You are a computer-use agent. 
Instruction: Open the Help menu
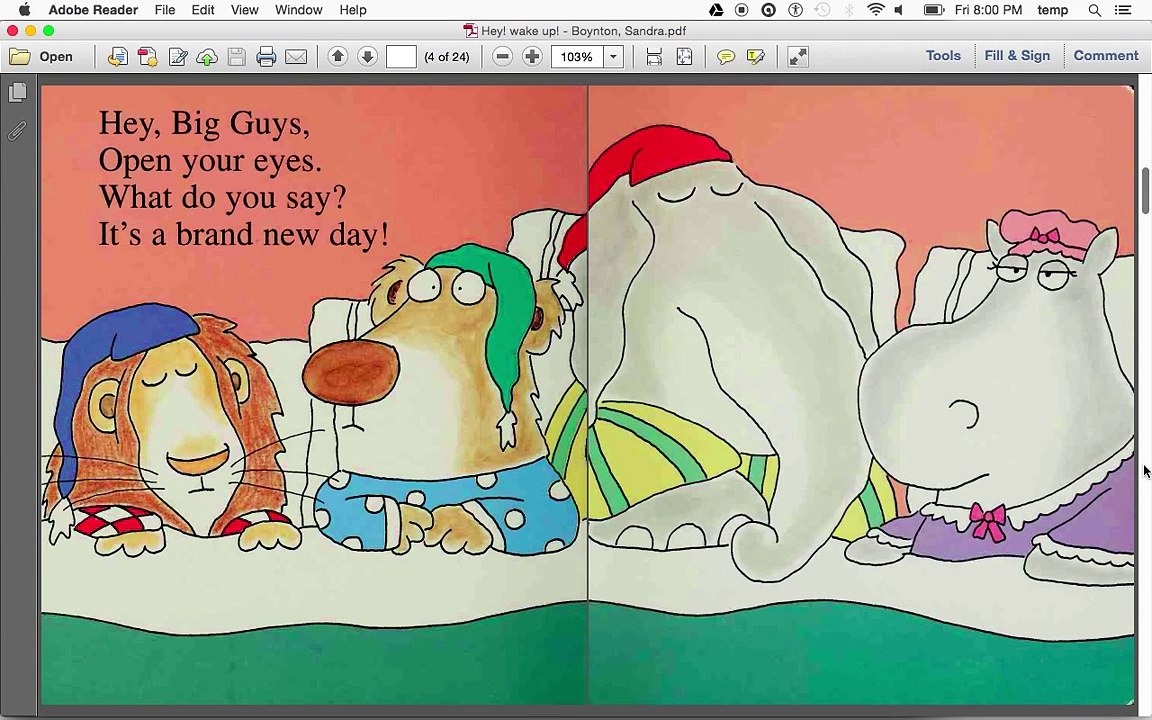(353, 10)
